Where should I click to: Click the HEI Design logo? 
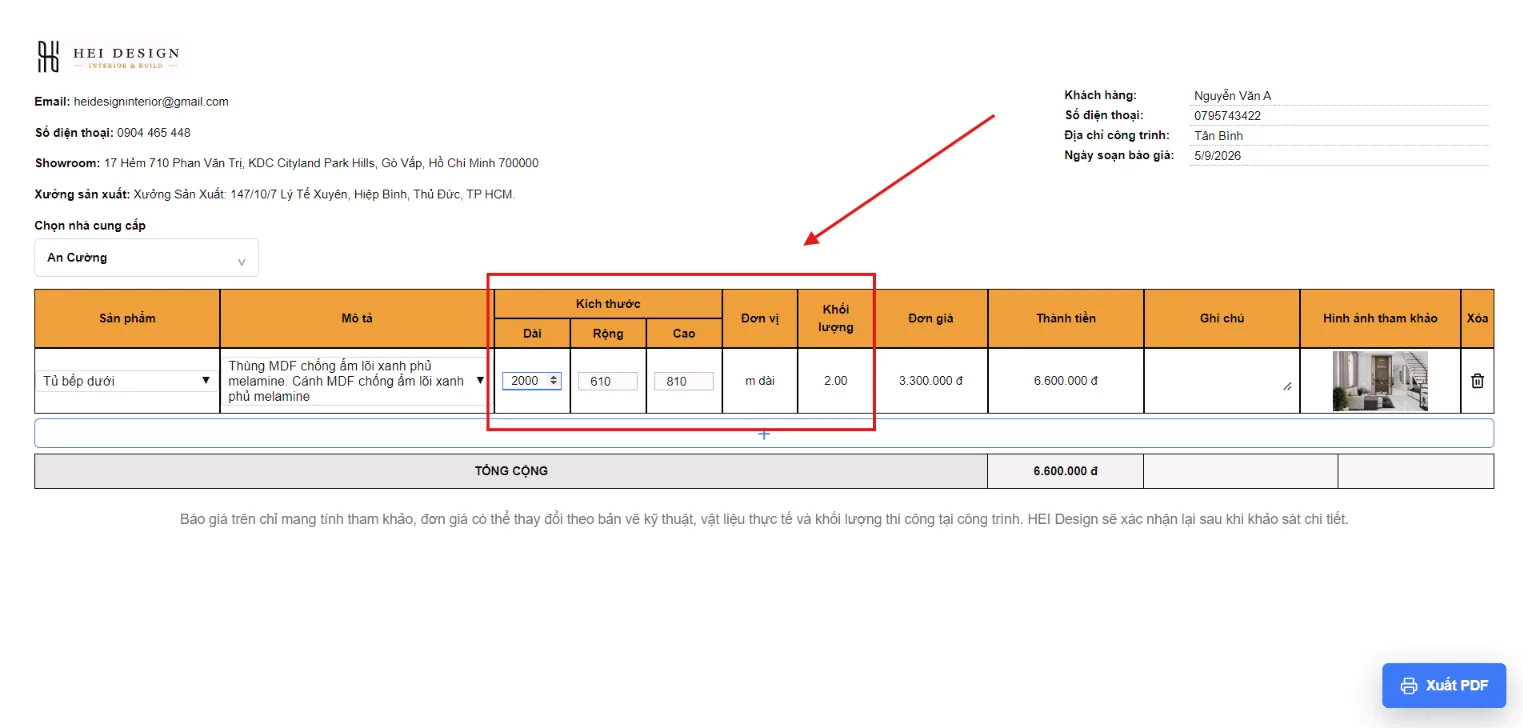(109, 56)
